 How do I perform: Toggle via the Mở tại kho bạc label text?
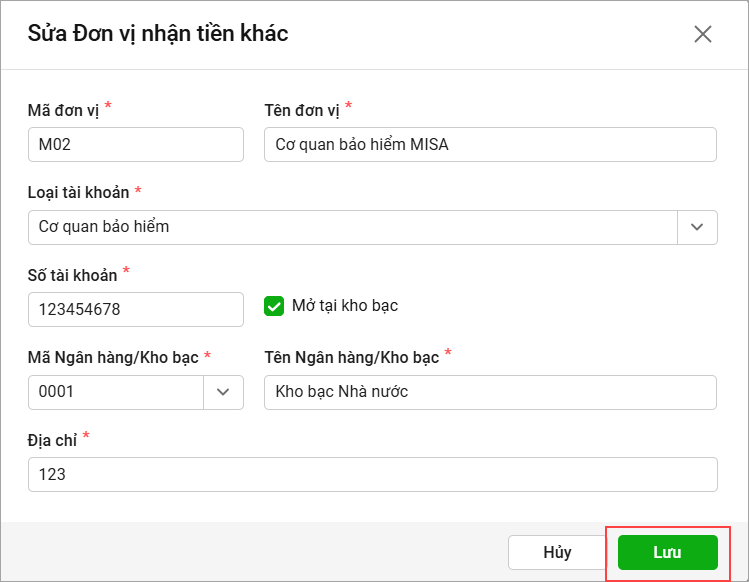coord(345,306)
